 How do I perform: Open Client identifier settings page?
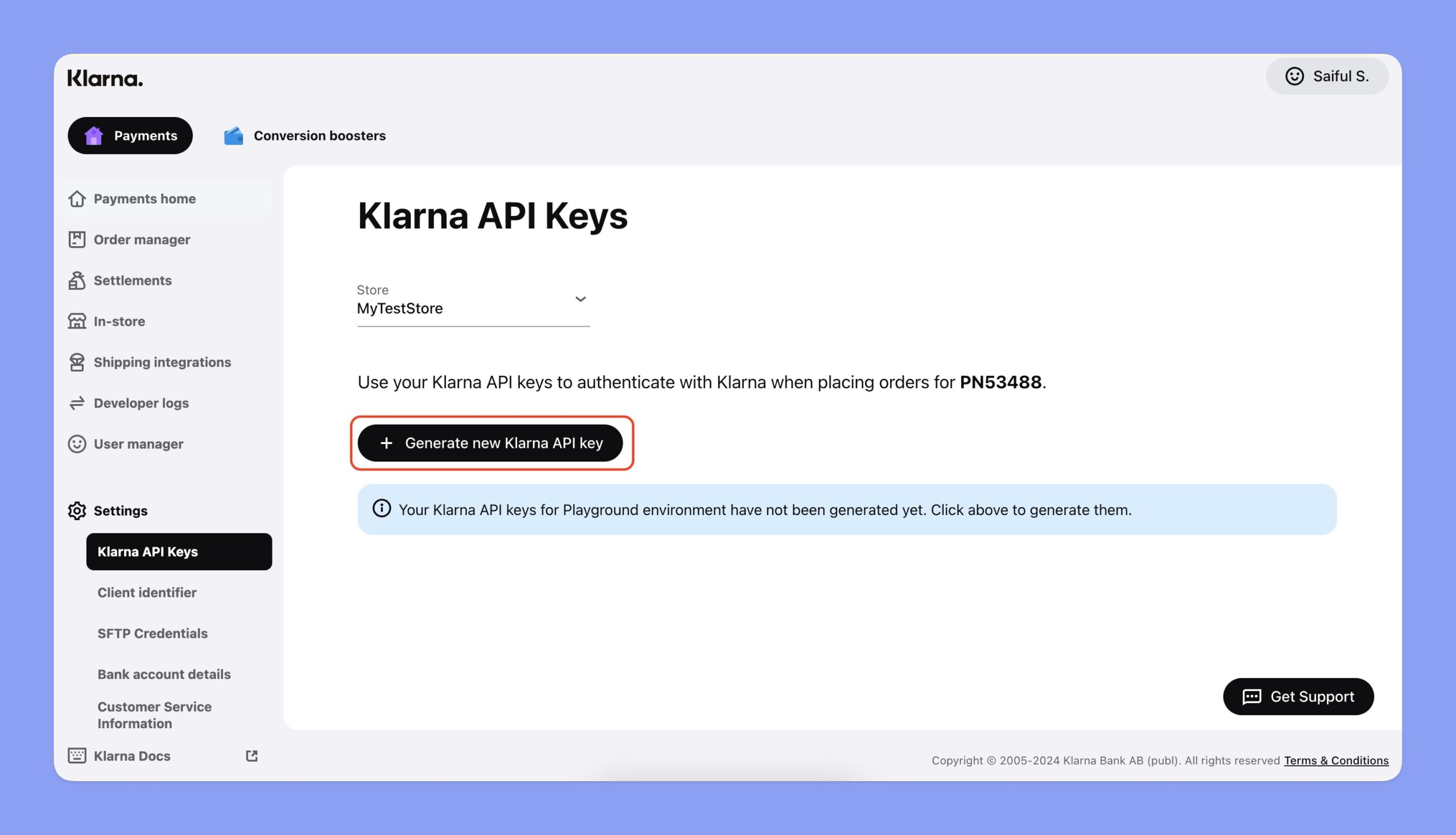pos(147,592)
